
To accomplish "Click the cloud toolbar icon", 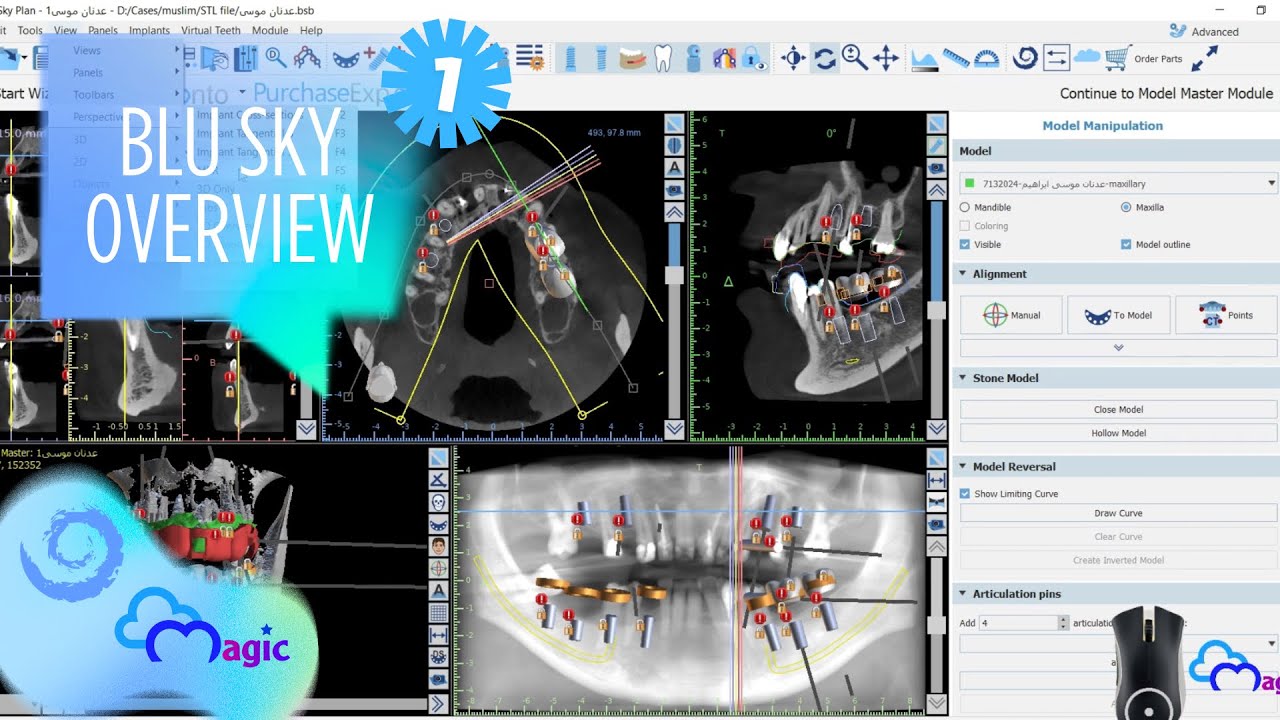I will 1087,57.
